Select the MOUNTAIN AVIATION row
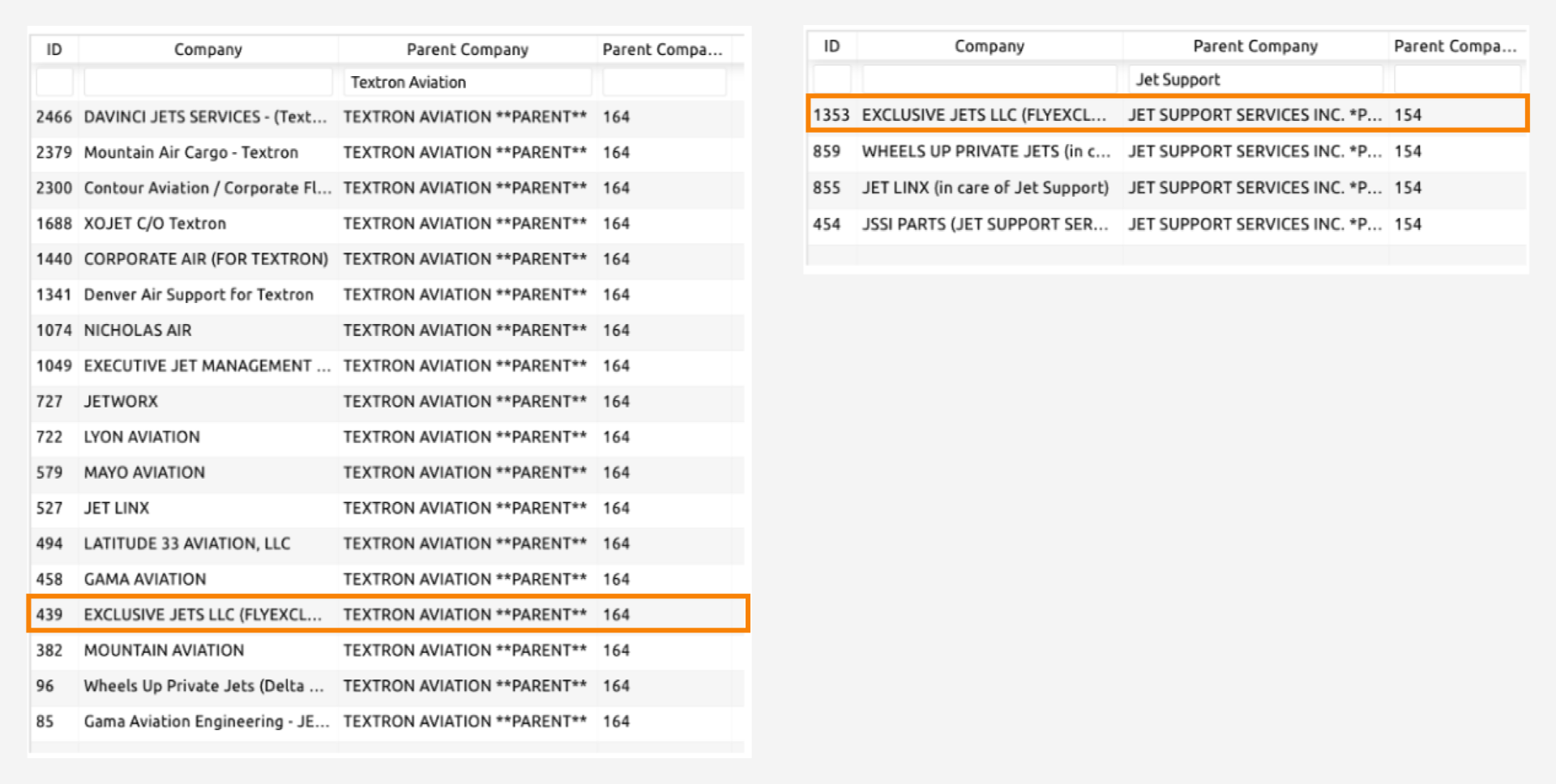Viewport: 1556px width, 784px height. click(x=387, y=650)
